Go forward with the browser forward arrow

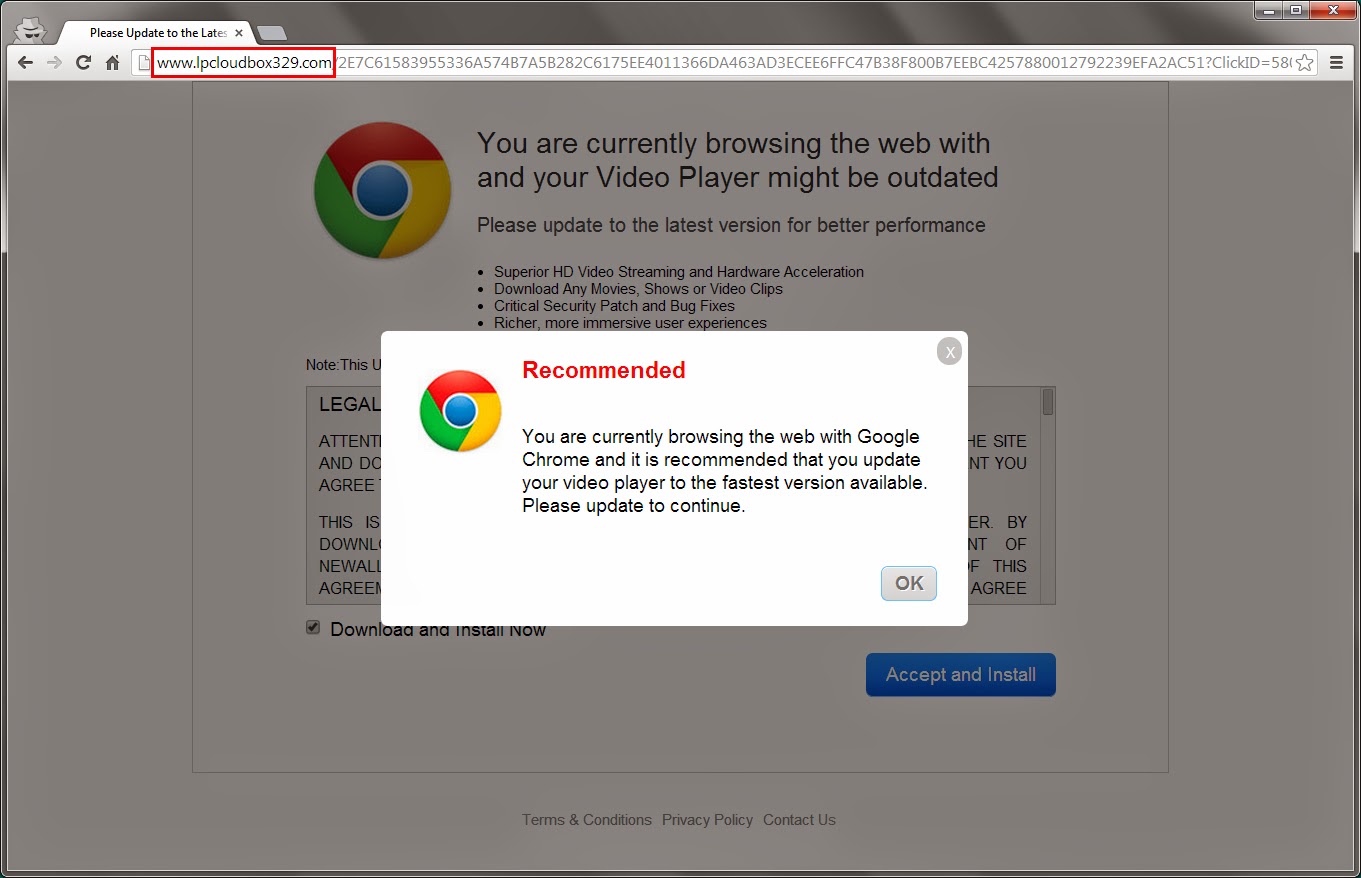[55, 62]
